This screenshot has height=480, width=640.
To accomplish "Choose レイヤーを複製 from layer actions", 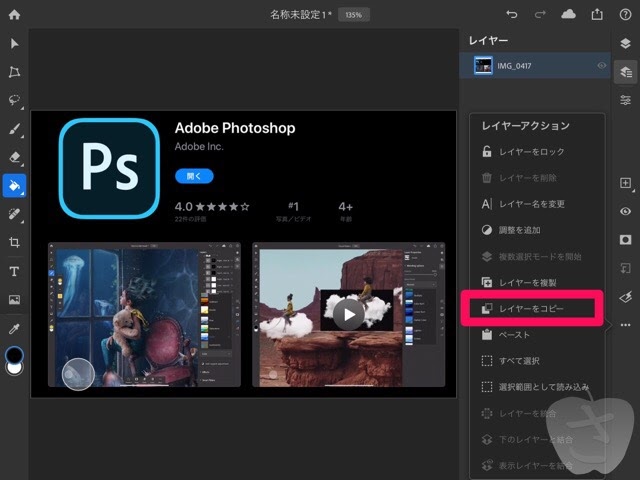I will (537, 282).
